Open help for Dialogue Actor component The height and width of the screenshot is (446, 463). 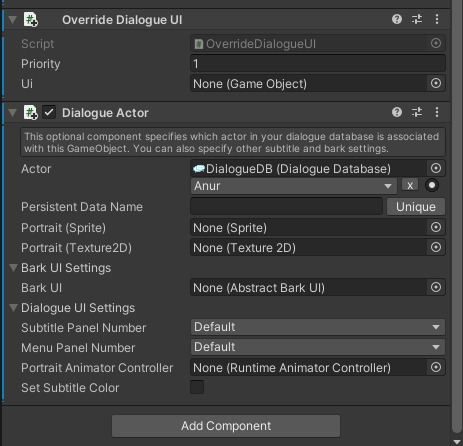click(x=397, y=112)
